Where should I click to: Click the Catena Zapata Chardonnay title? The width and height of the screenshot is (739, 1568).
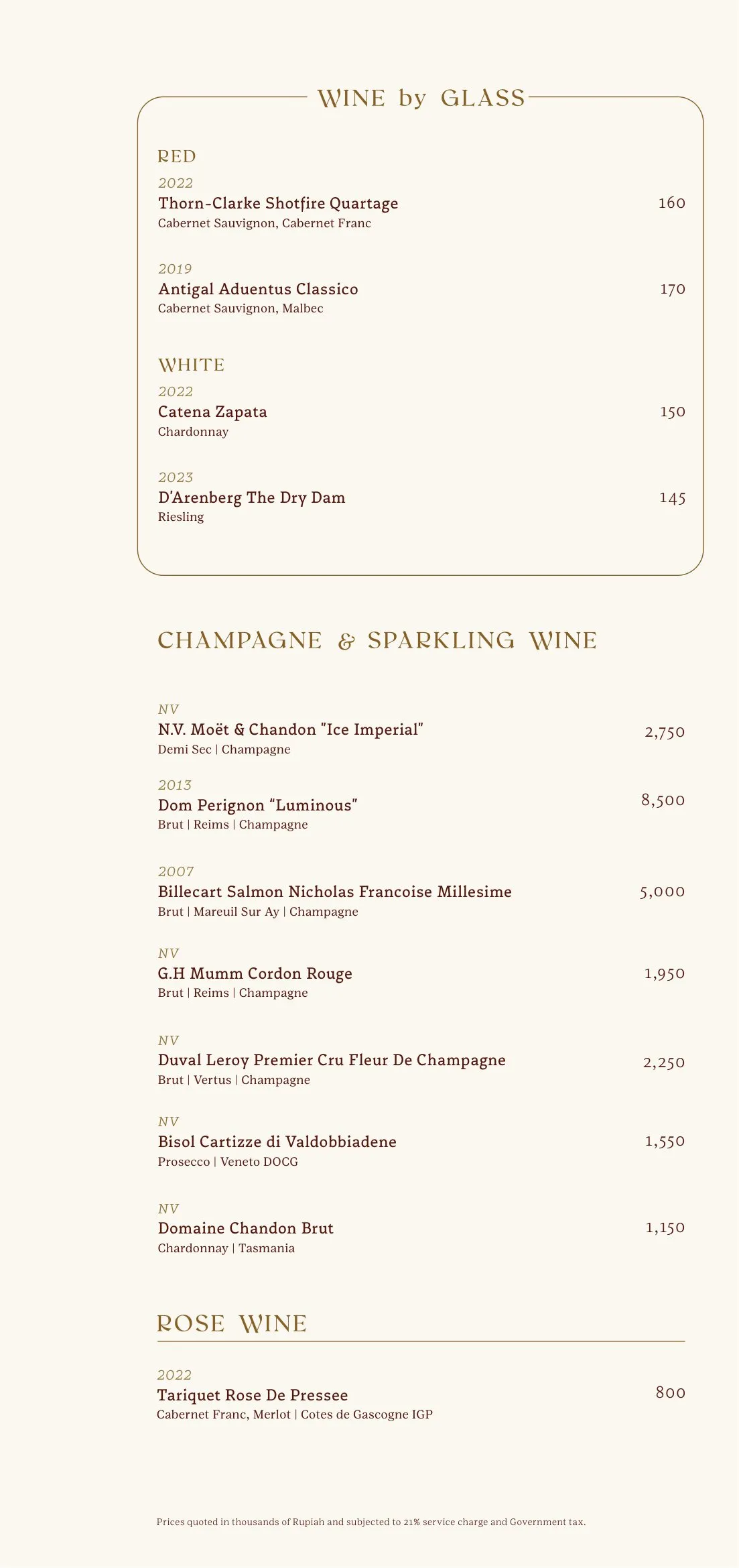click(212, 412)
